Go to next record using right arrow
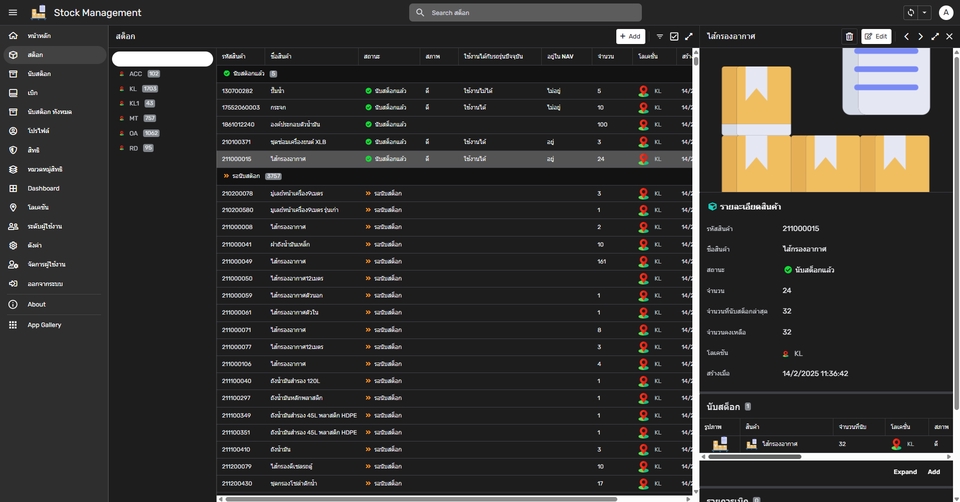This screenshot has height=502, width=960. [920, 36]
